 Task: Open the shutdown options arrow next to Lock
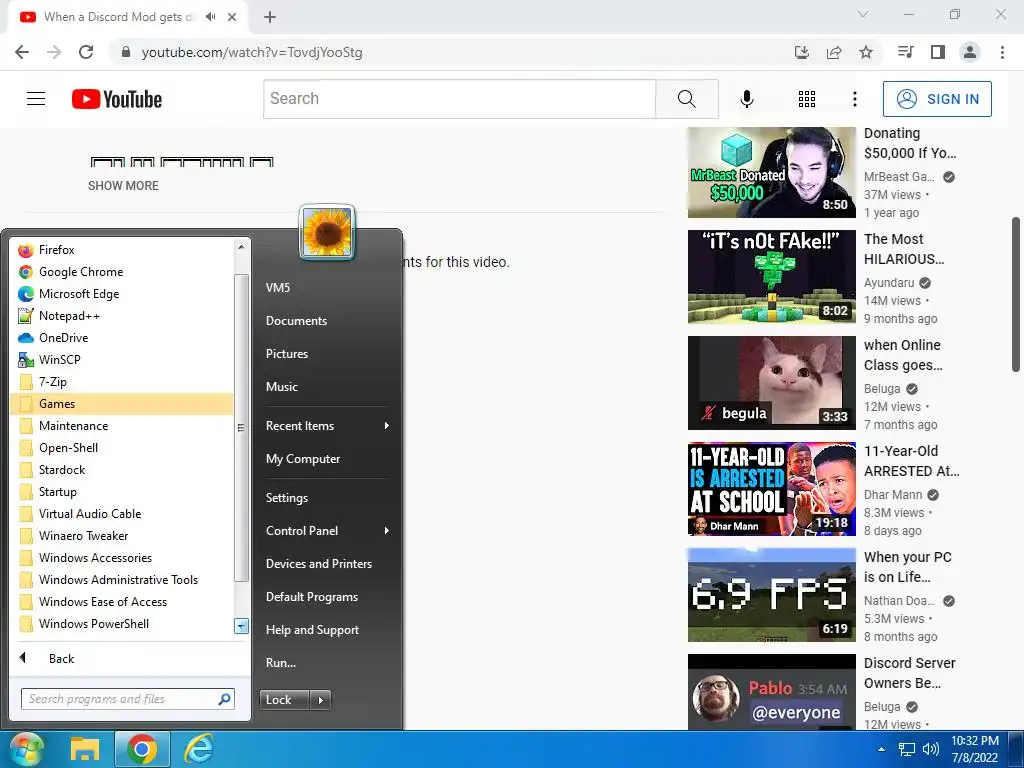(320, 700)
